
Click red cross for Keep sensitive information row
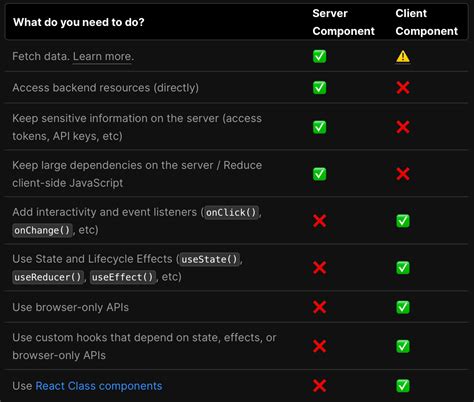tap(403, 127)
